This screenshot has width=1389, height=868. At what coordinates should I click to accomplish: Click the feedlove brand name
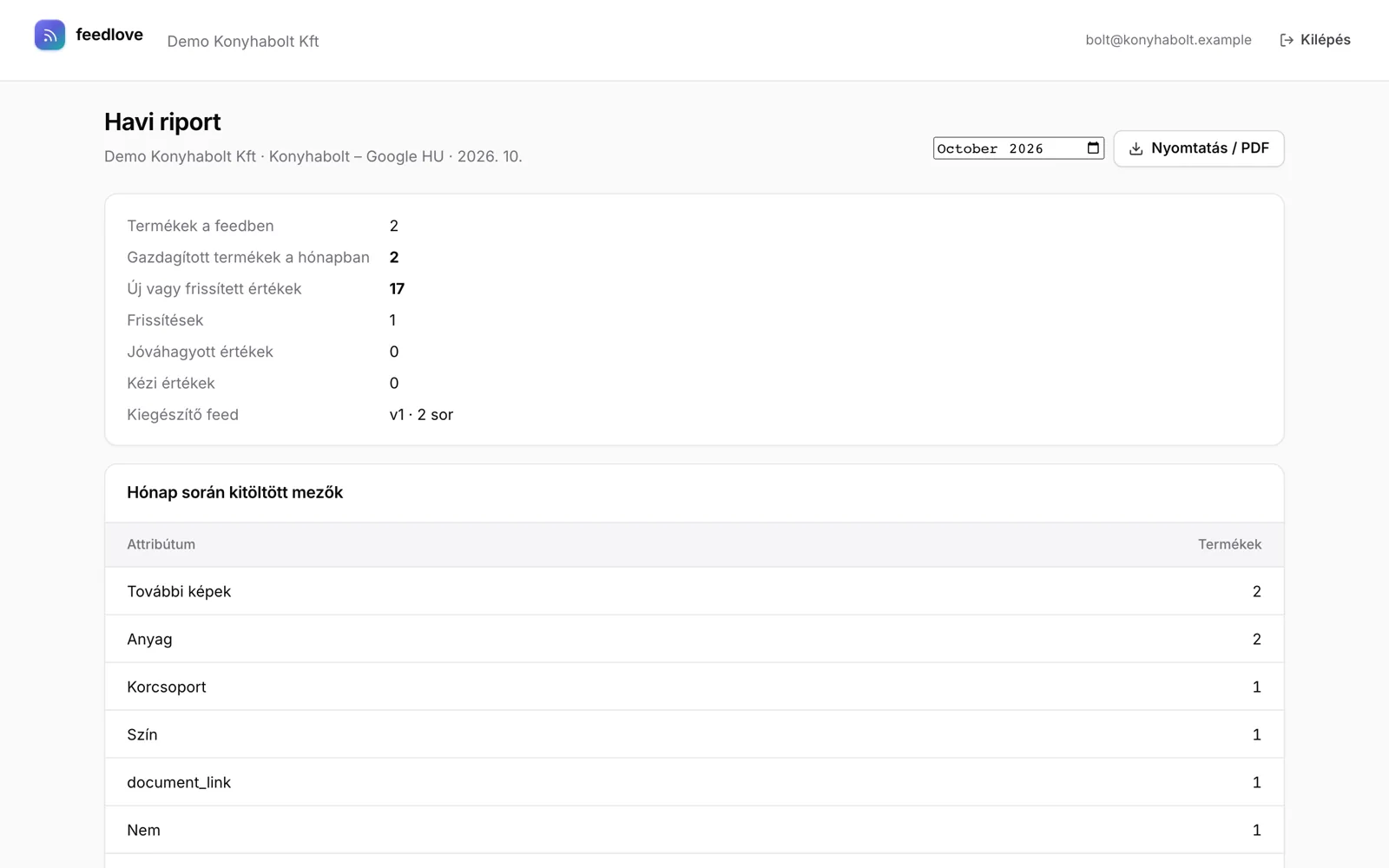(x=109, y=35)
